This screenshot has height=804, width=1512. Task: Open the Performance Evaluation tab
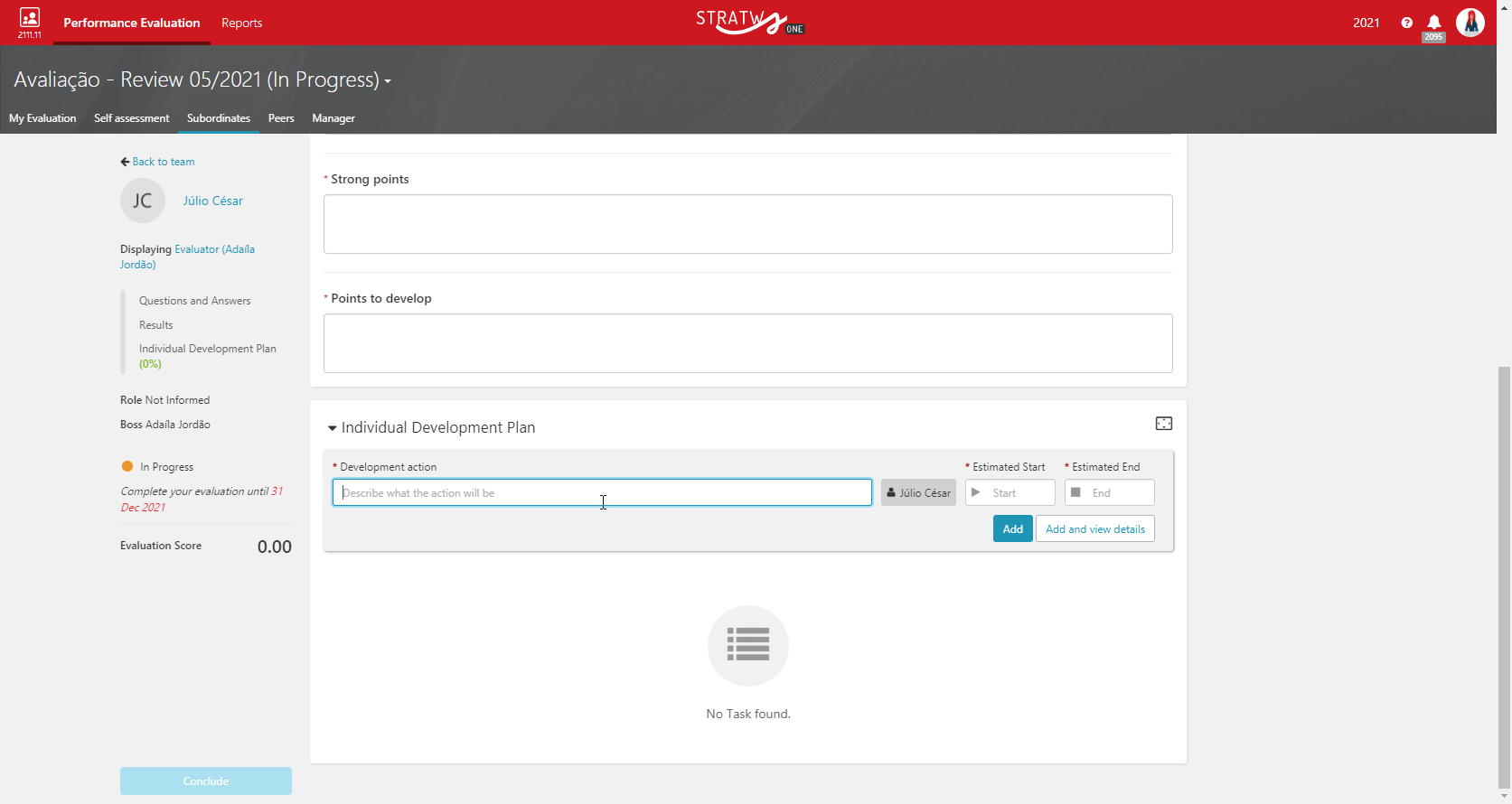tap(132, 23)
